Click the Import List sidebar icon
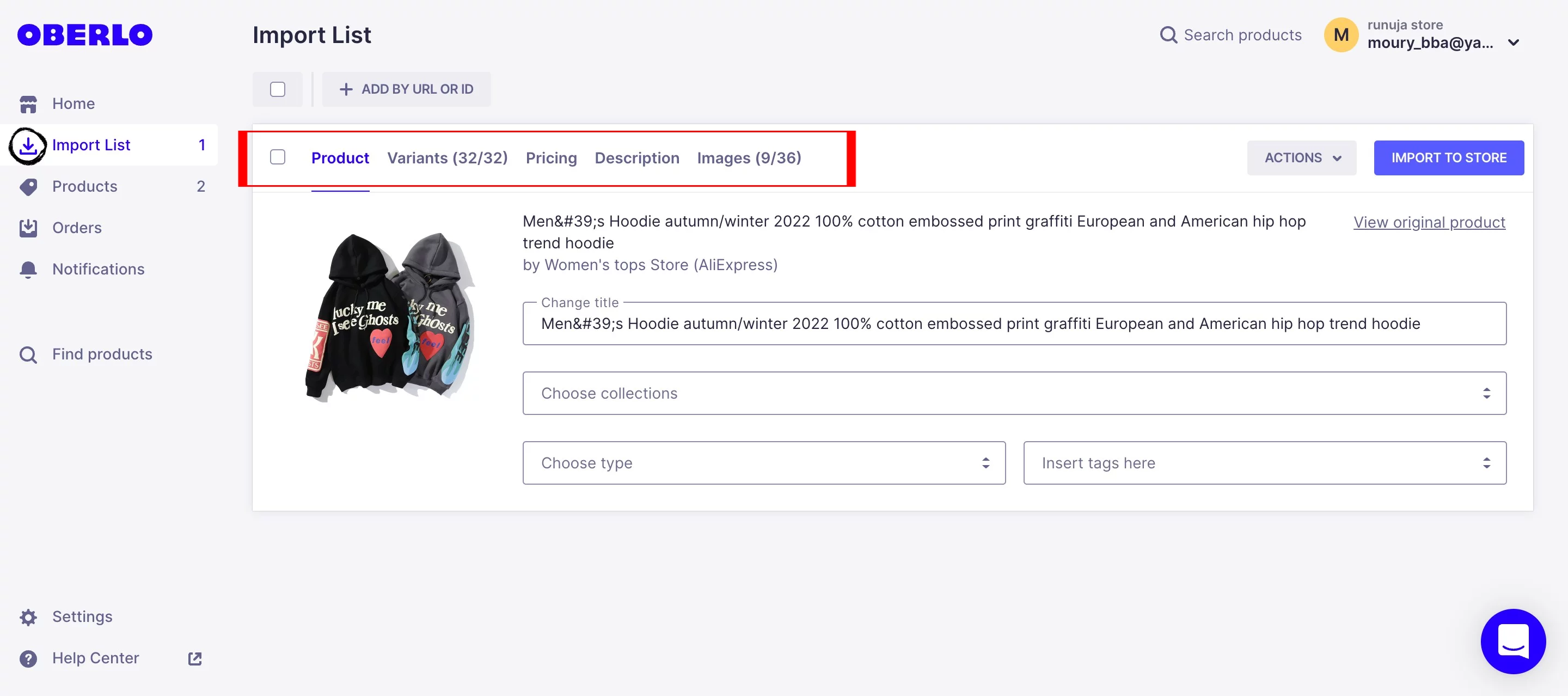 point(28,145)
